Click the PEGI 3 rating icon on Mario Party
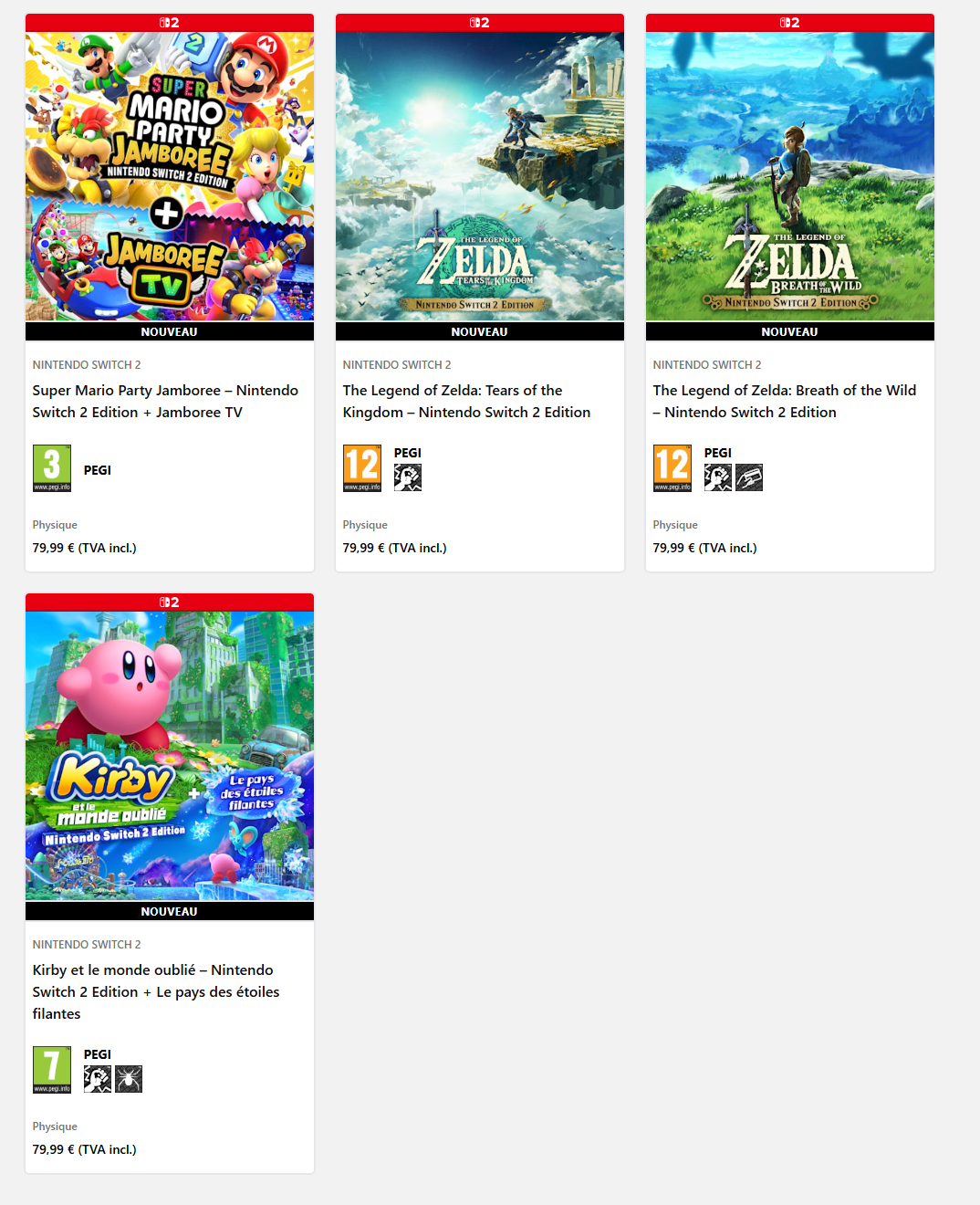 coord(52,468)
